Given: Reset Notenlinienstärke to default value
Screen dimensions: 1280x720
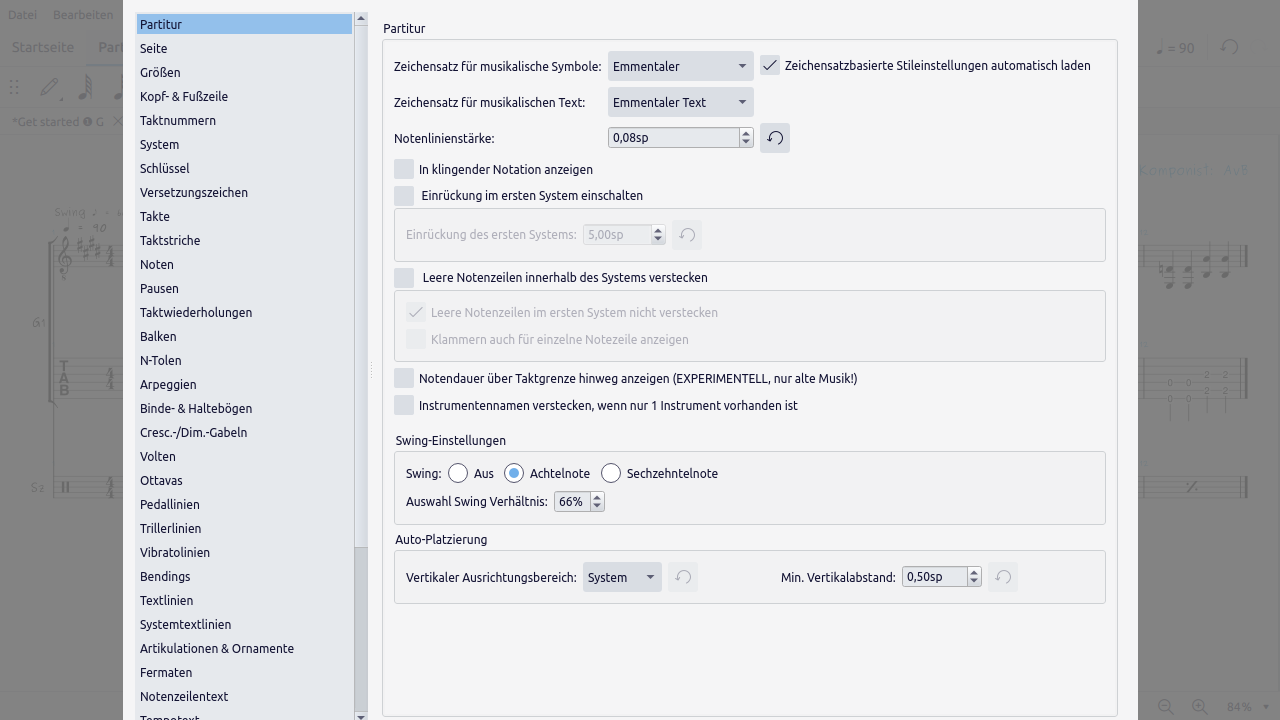Looking at the screenshot, I should tap(775, 138).
